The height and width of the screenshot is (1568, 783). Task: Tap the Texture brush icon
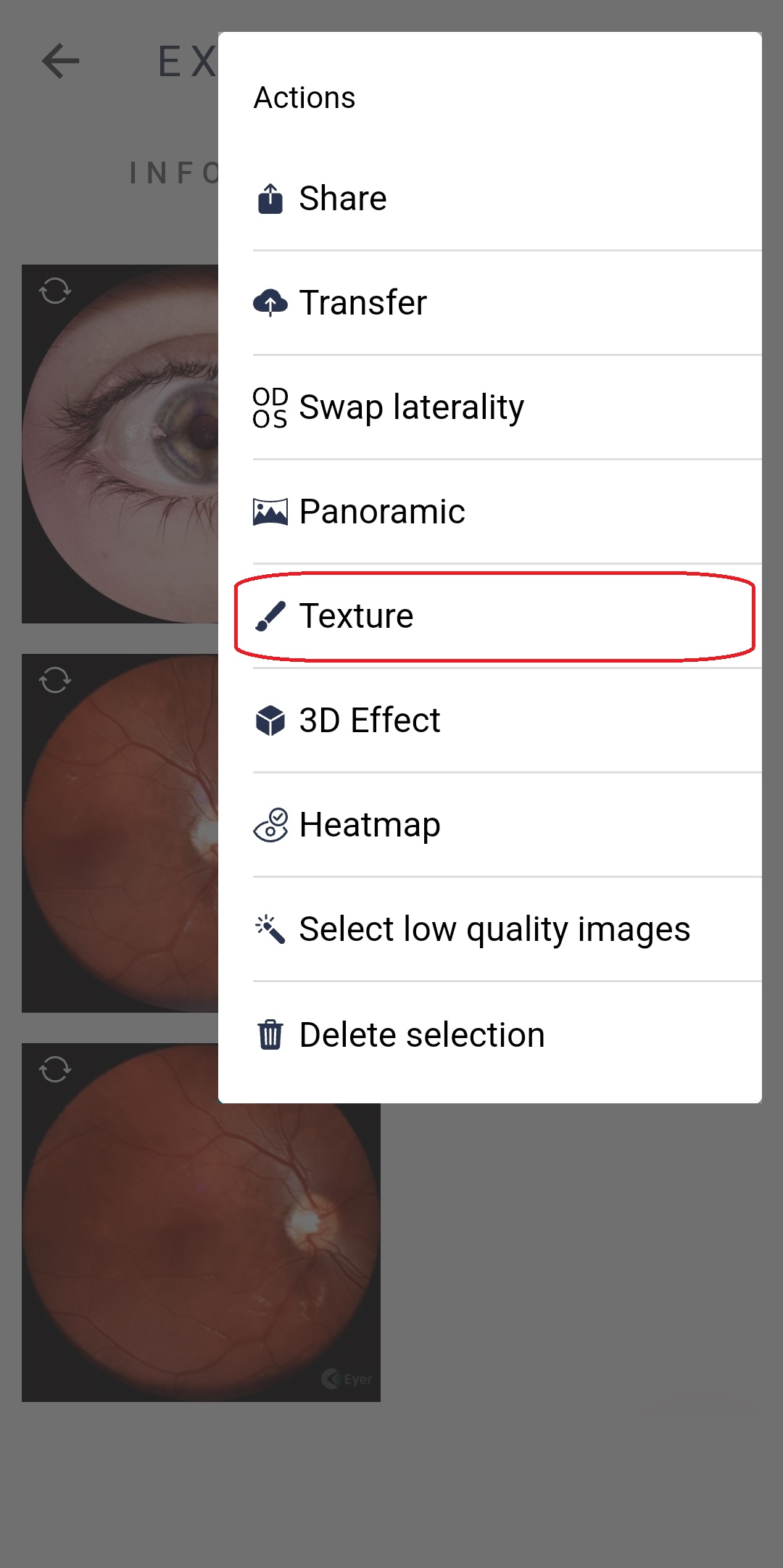[270, 616]
